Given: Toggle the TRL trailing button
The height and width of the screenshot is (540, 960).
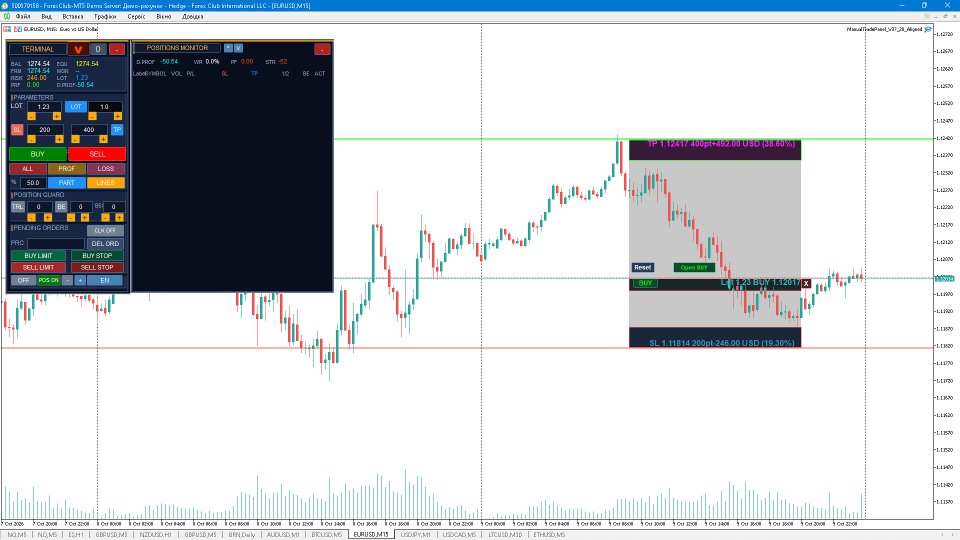Looking at the screenshot, I should [x=17, y=207].
